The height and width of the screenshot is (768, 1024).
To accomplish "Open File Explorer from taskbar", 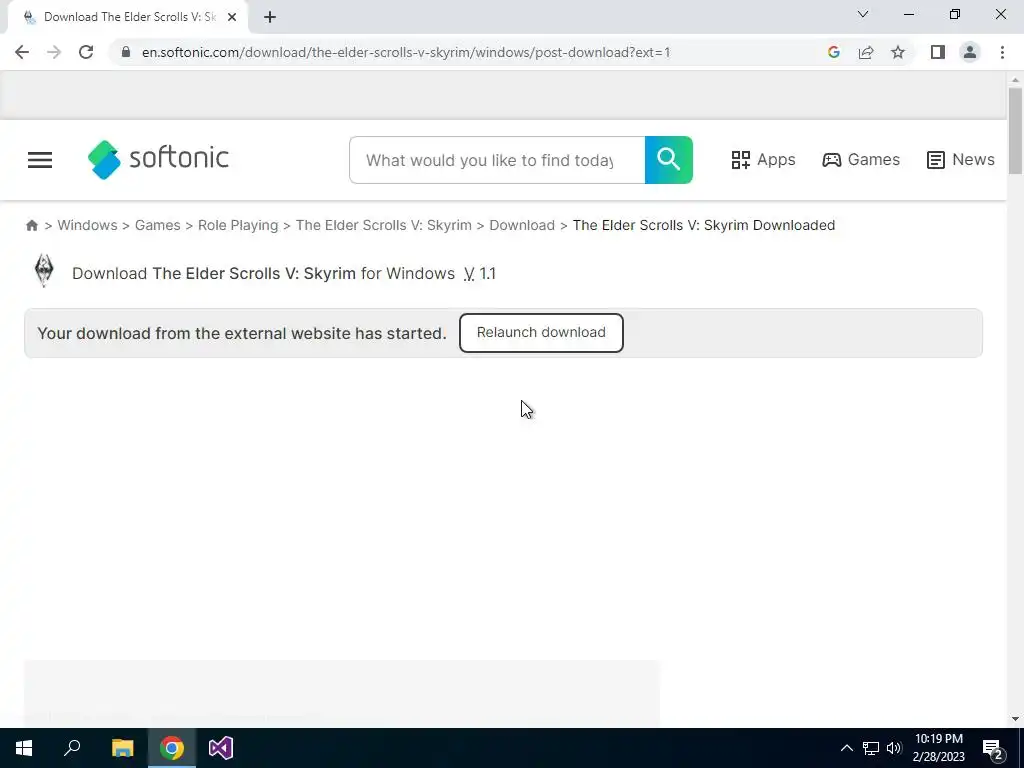I will pos(122,748).
